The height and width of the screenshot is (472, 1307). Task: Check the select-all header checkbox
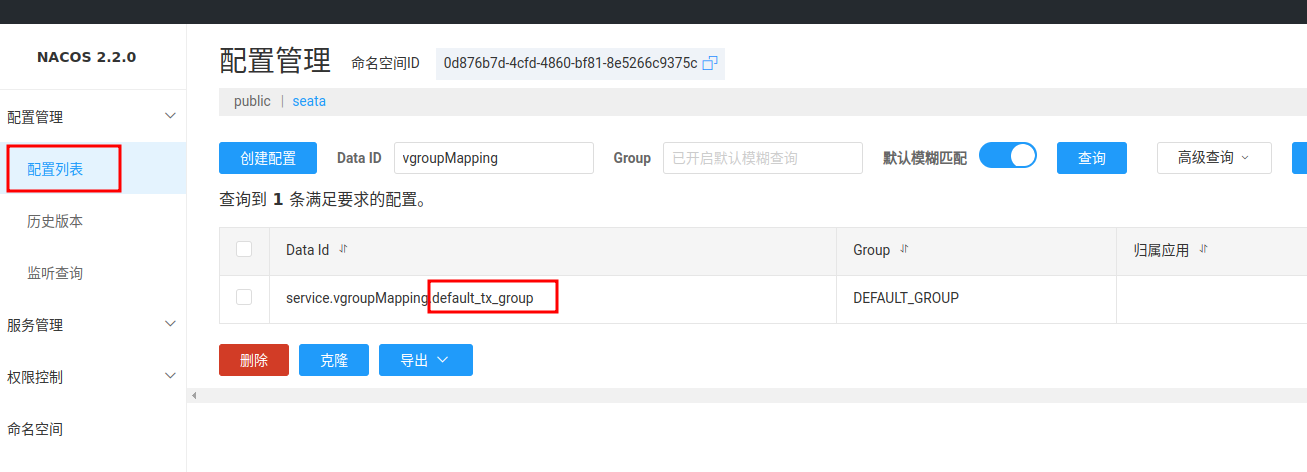click(x=244, y=249)
